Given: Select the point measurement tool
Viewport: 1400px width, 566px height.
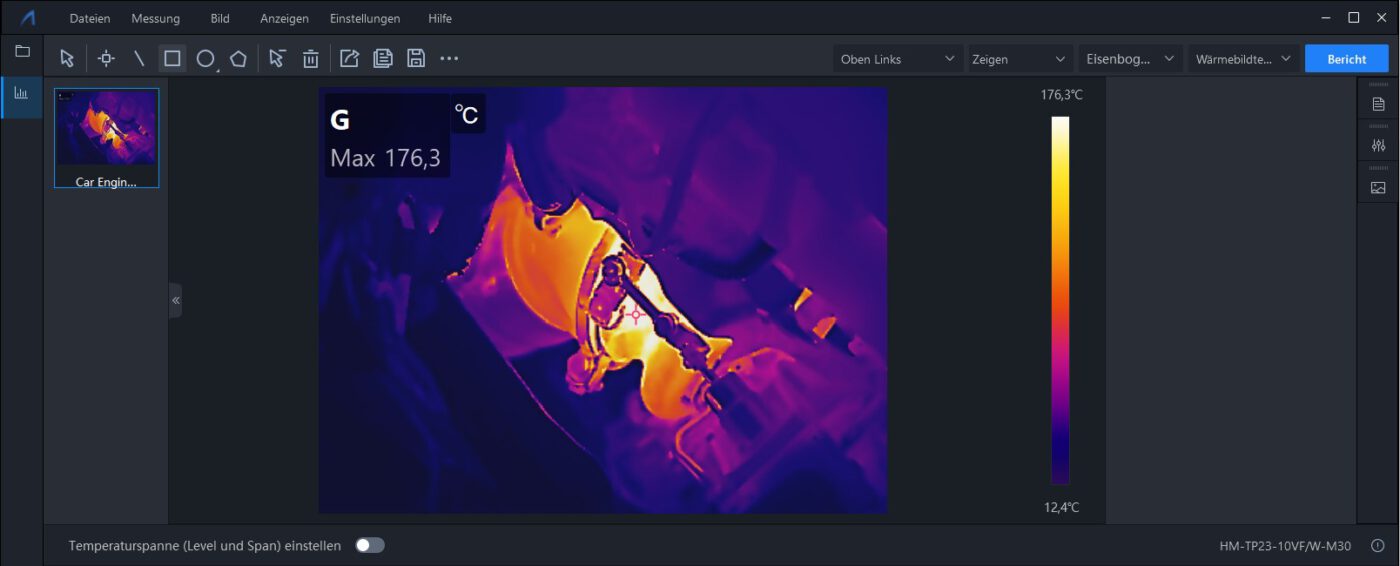Looking at the screenshot, I should (106, 59).
